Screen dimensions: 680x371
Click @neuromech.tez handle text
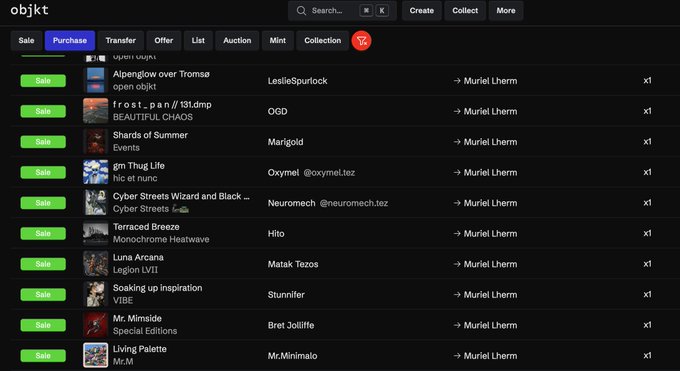pyautogui.click(x=353, y=203)
